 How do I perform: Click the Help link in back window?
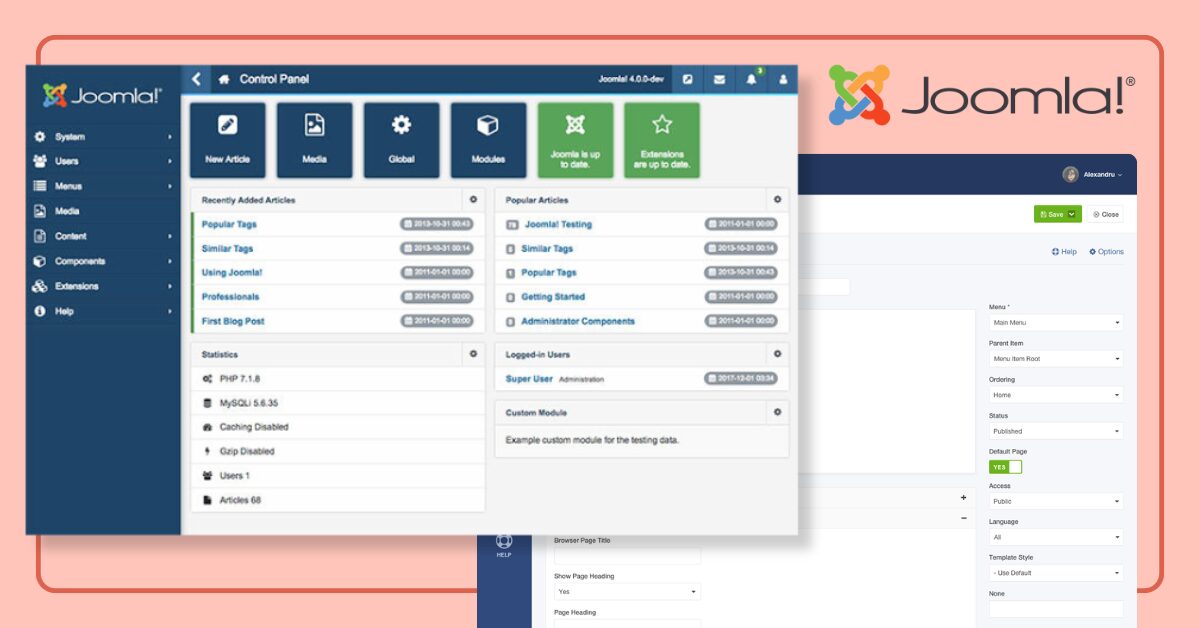(1064, 252)
